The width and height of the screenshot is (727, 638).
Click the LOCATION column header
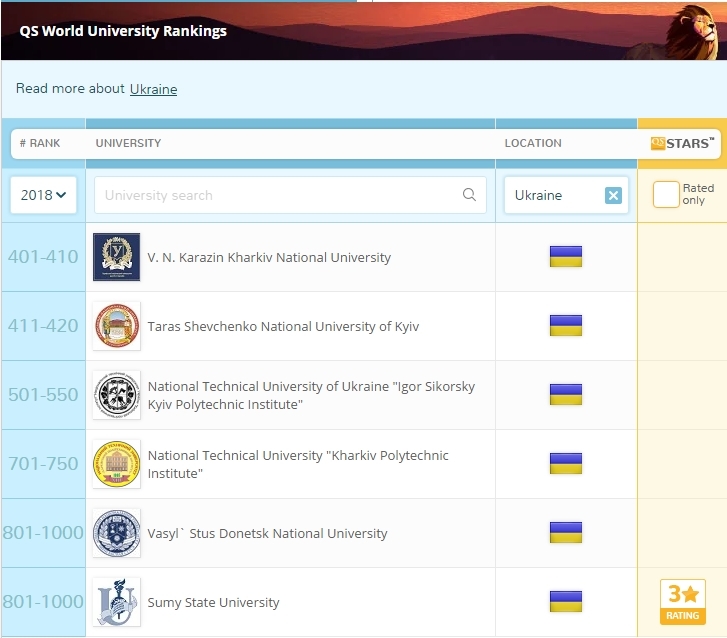pos(533,143)
